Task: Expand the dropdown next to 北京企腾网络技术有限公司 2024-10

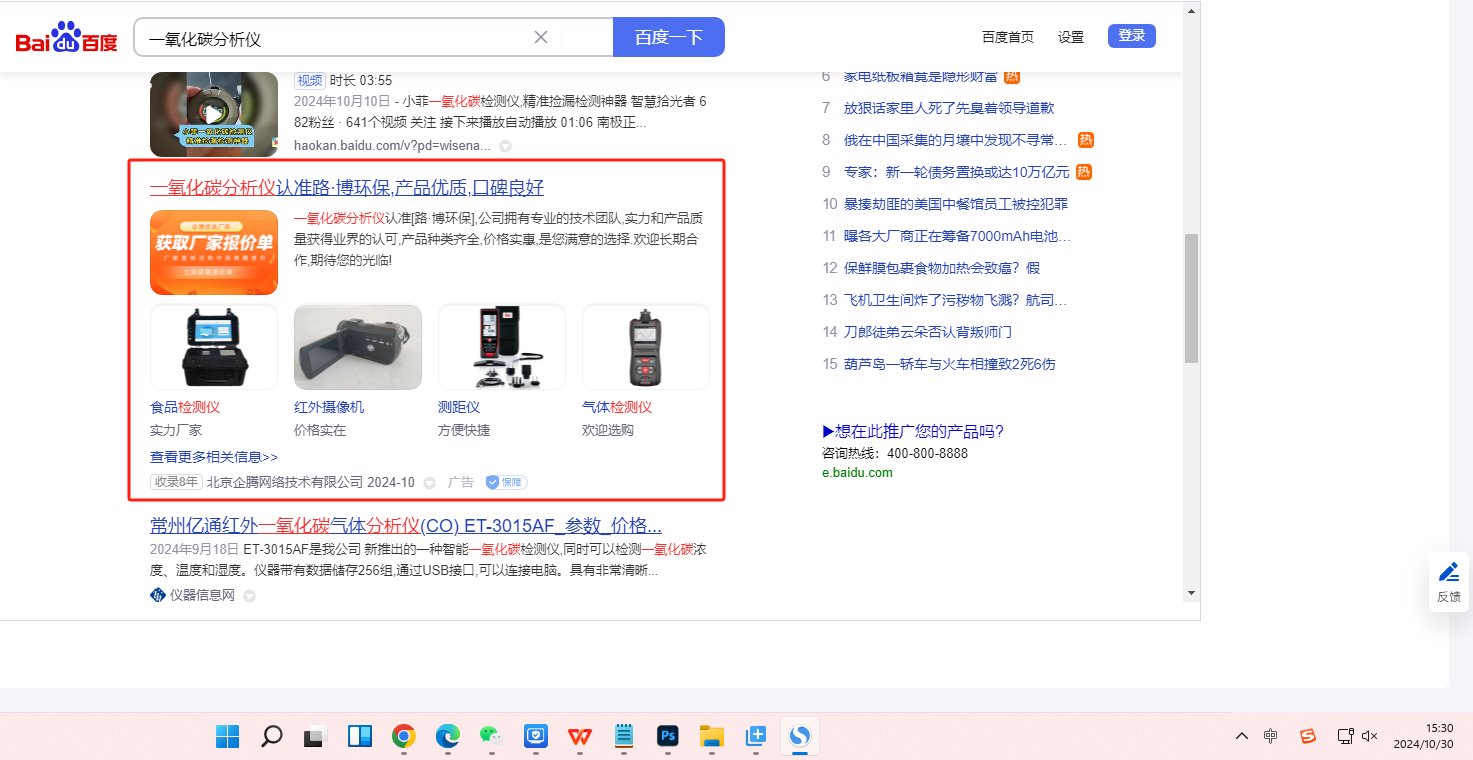Action: point(430,483)
